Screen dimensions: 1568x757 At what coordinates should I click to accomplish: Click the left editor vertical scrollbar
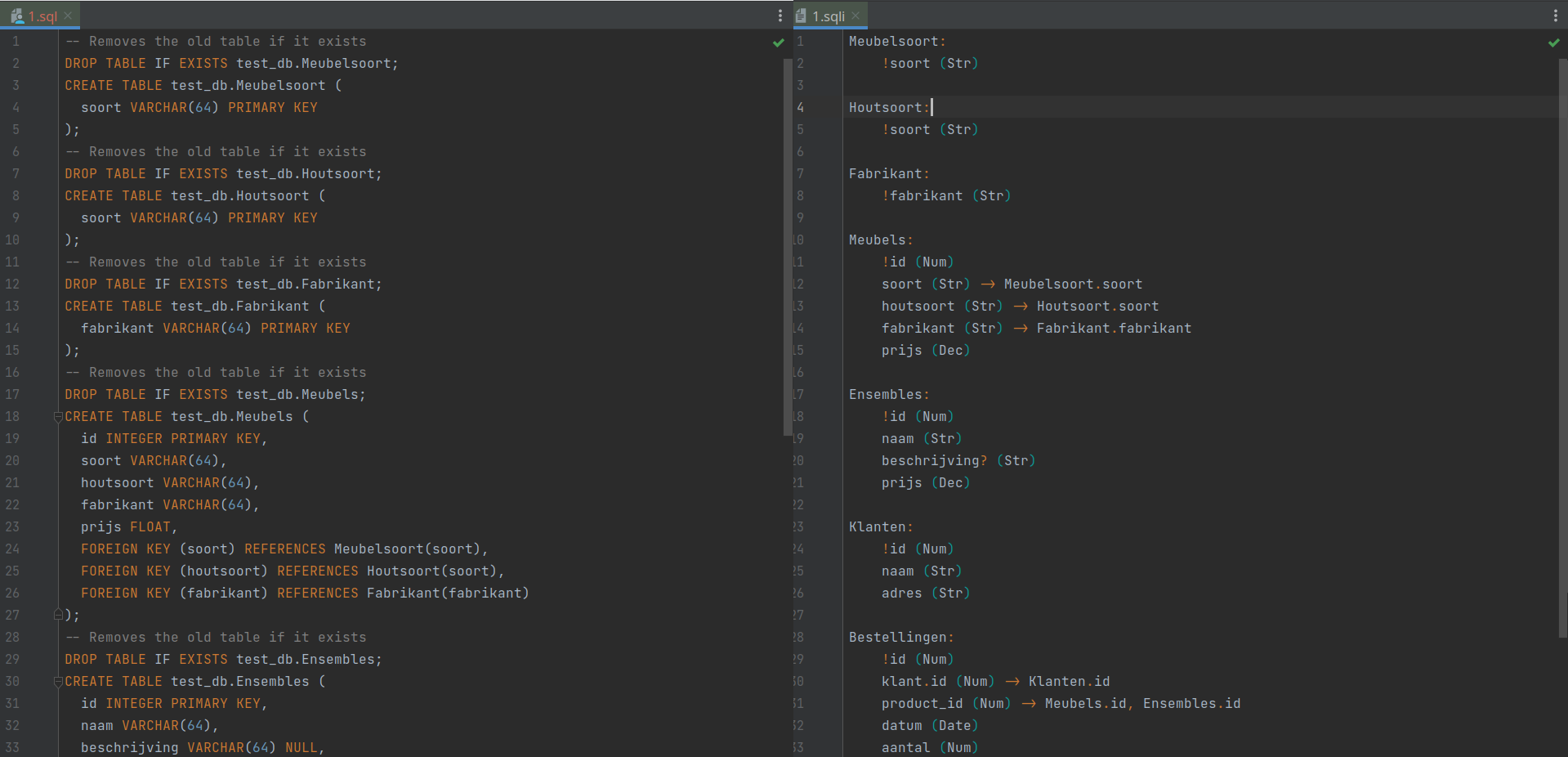click(x=788, y=245)
